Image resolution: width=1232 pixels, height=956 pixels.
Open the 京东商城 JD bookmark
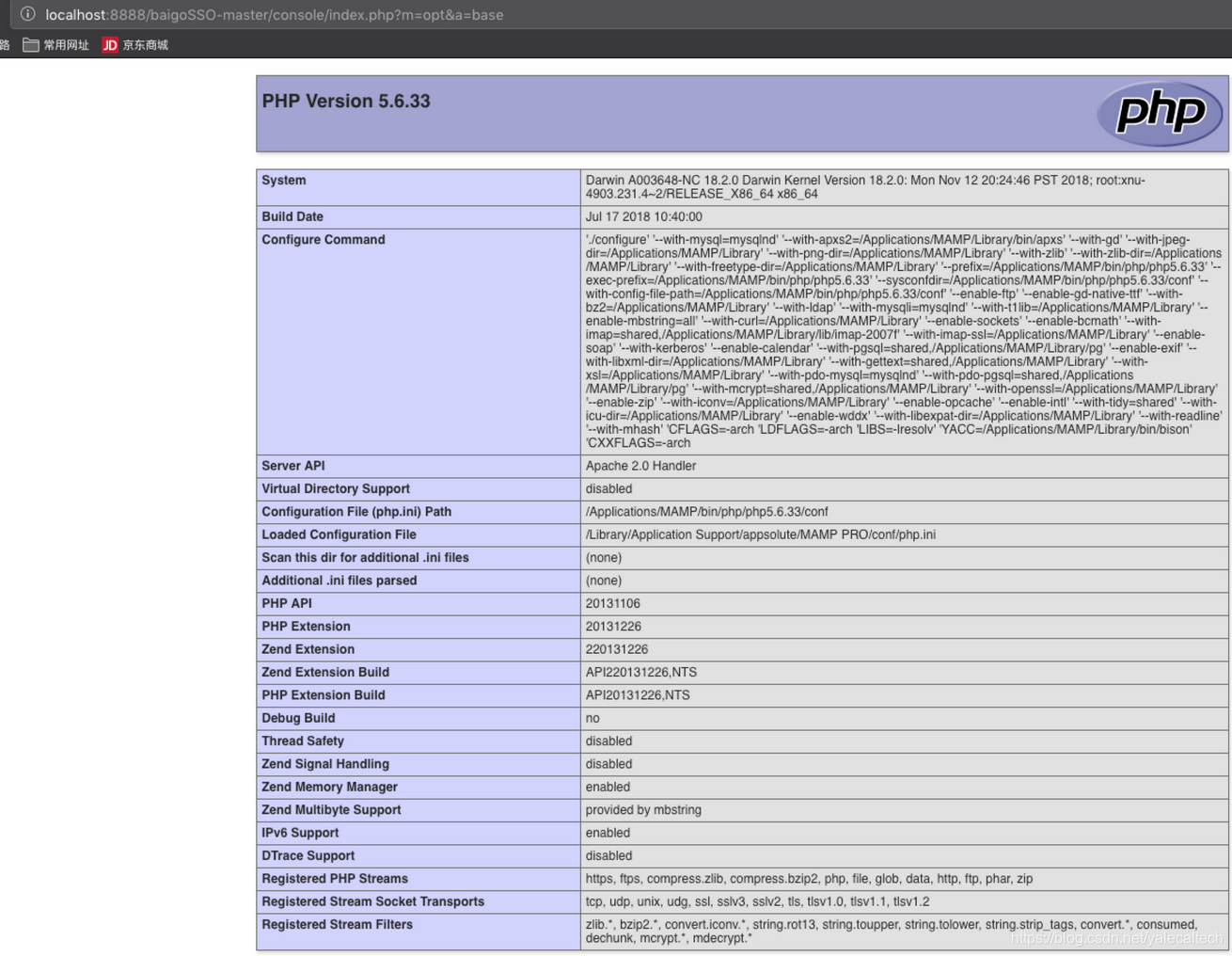tap(135, 44)
